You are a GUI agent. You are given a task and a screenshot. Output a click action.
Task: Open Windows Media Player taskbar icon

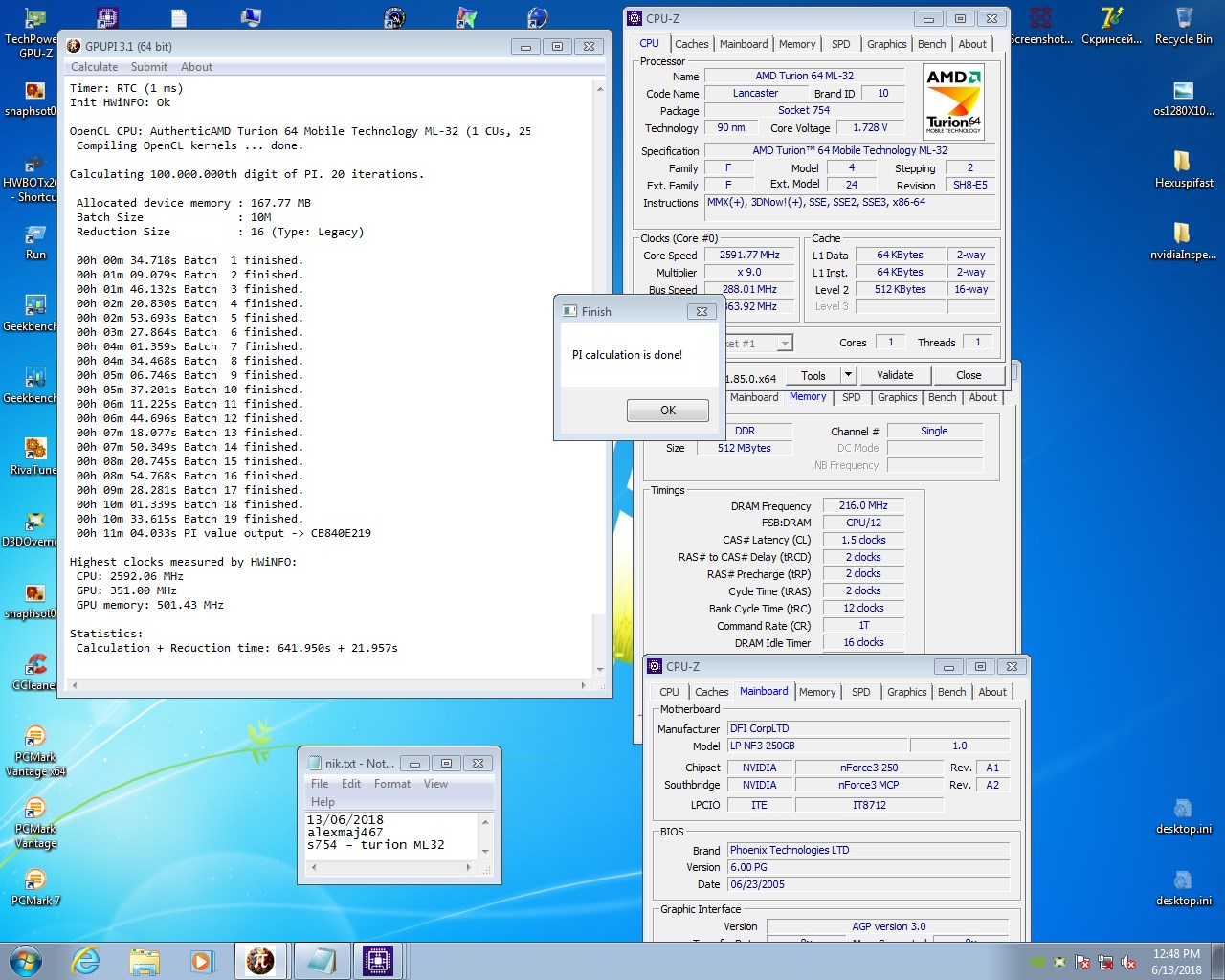[202, 961]
